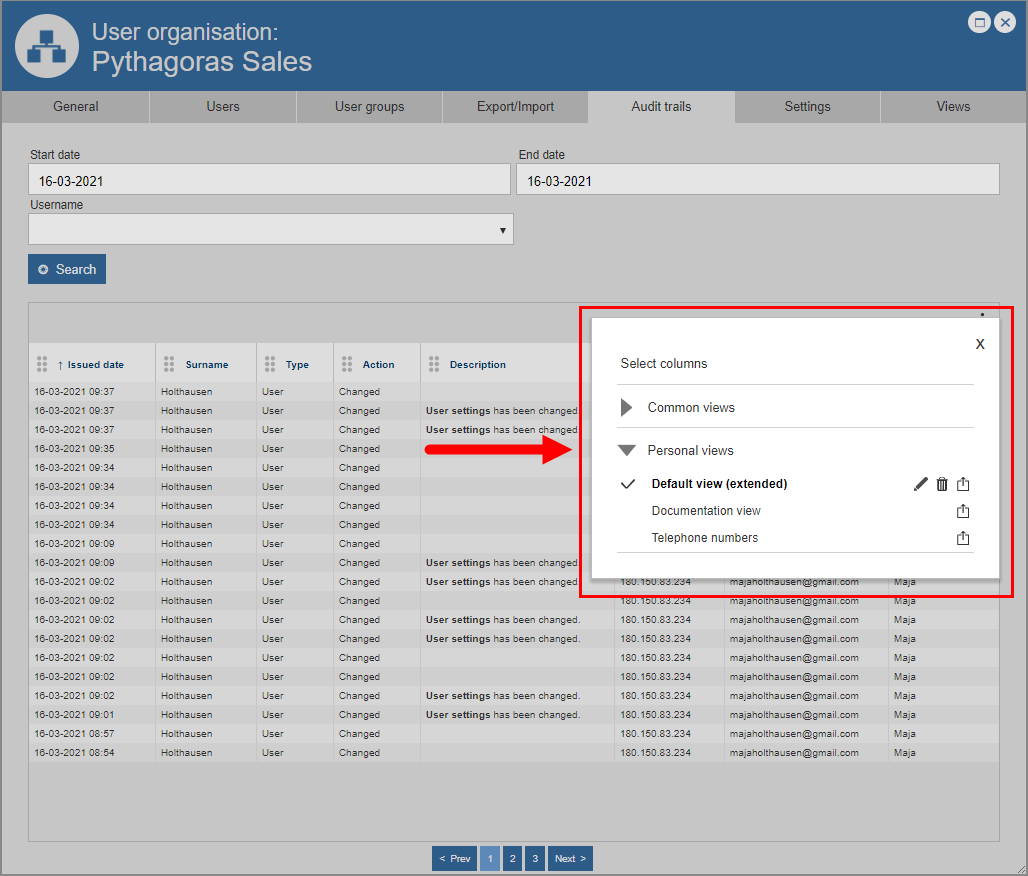The image size is (1028, 876).
Task: Sort by the Description column header
Action: click(478, 365)
